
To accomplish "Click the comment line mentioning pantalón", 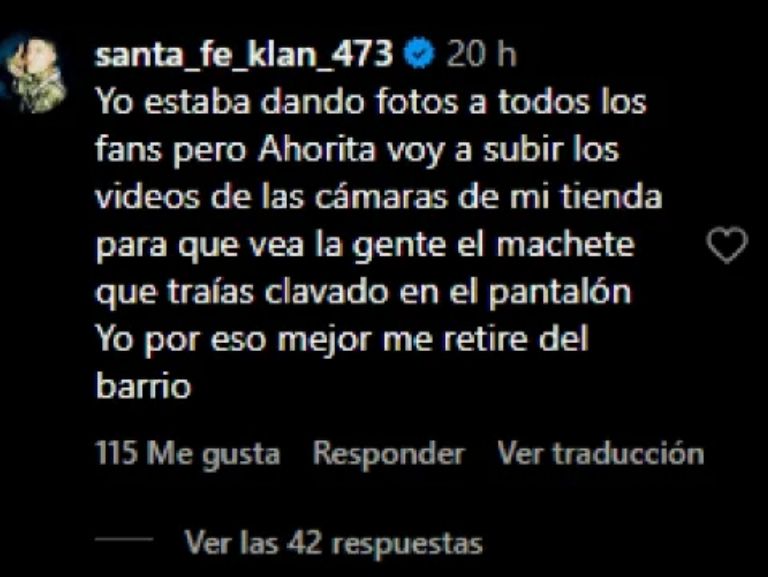I will click(x=363, y=293).
